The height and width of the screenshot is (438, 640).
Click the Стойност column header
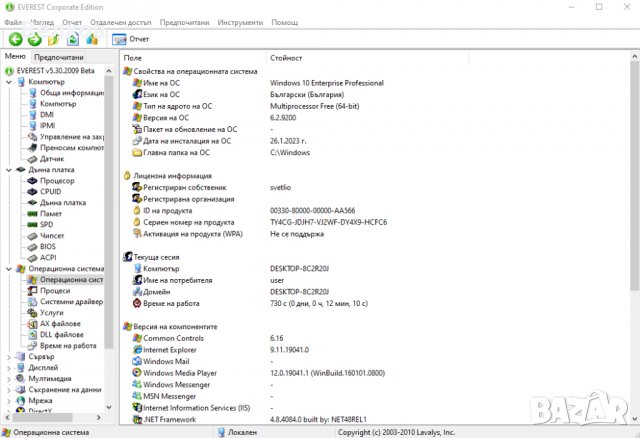coord(286,58)
